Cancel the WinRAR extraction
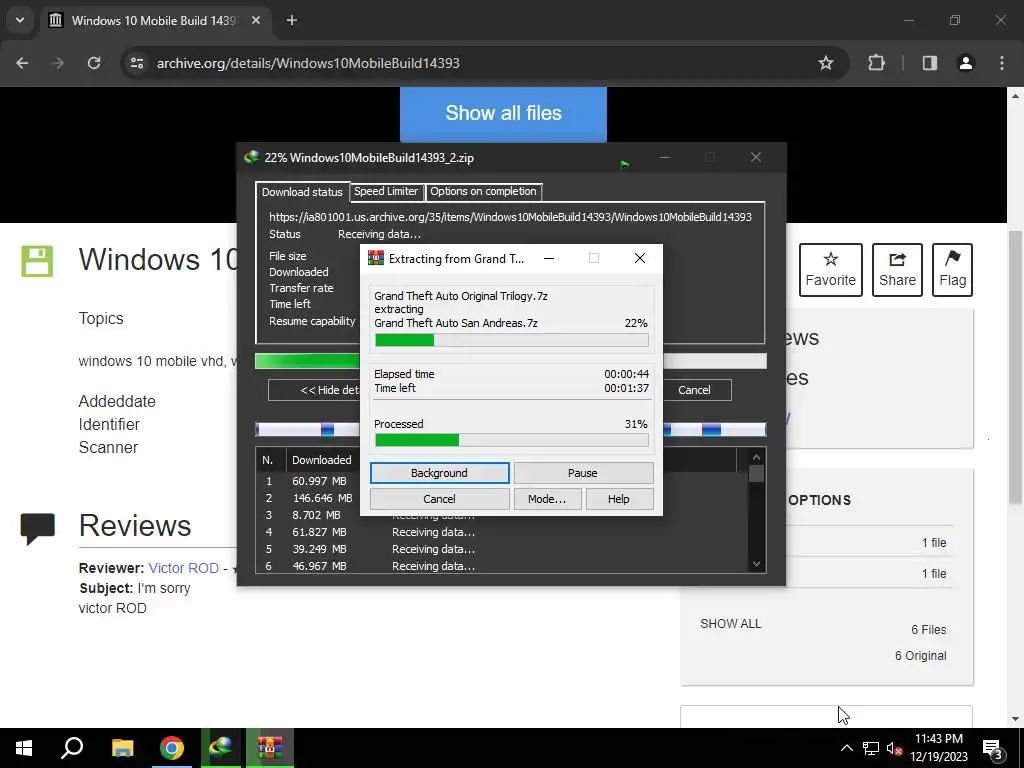1024x768 pixels. point(440,499)
